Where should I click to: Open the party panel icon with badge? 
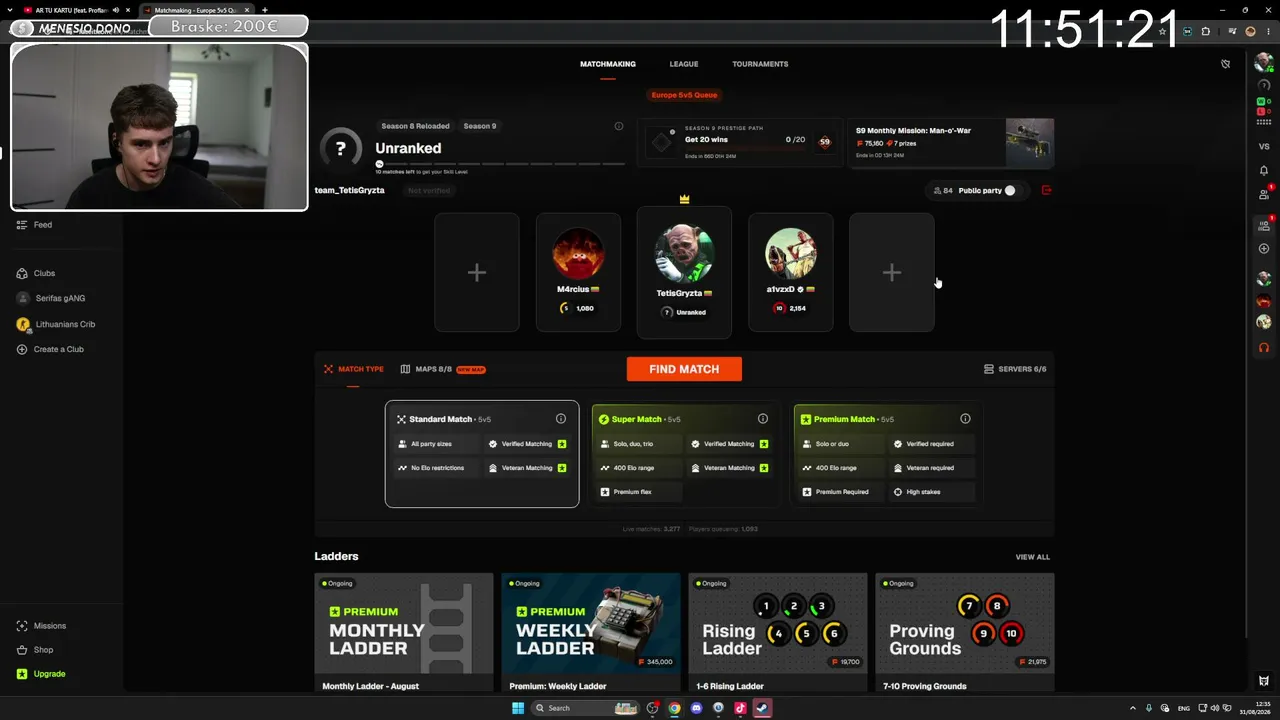point(1264,226)
